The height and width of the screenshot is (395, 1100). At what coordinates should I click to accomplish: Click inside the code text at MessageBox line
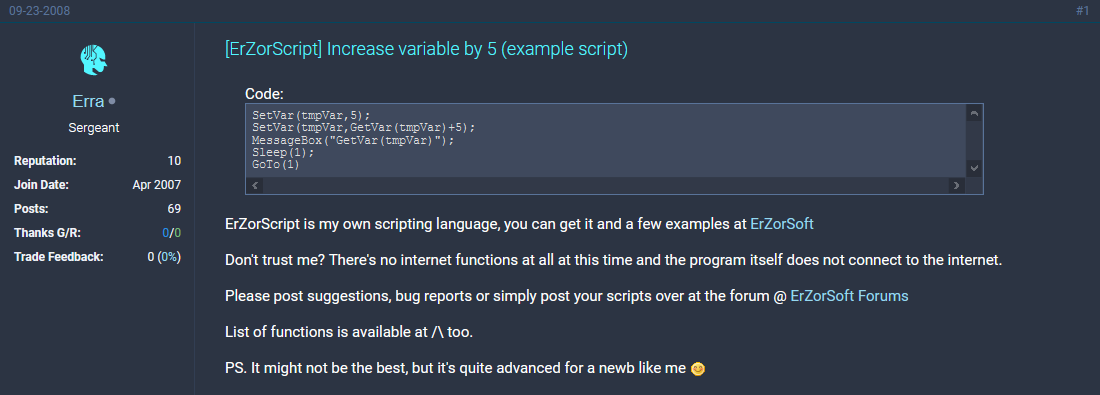coord(353,140)
